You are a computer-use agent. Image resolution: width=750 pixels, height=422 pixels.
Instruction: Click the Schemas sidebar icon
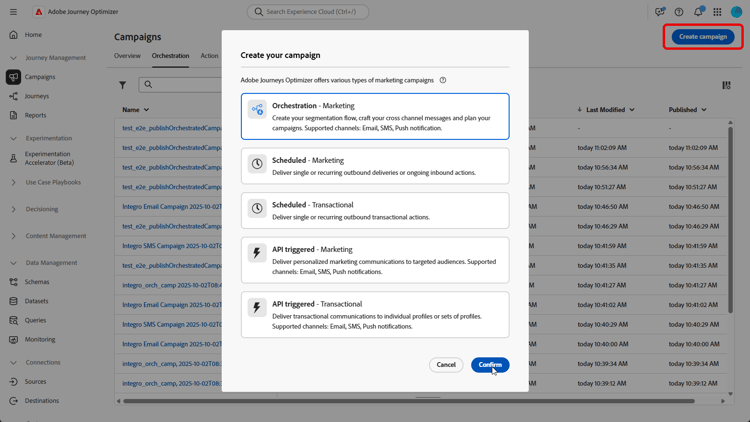pyautogui.click(x=13, y=282)
